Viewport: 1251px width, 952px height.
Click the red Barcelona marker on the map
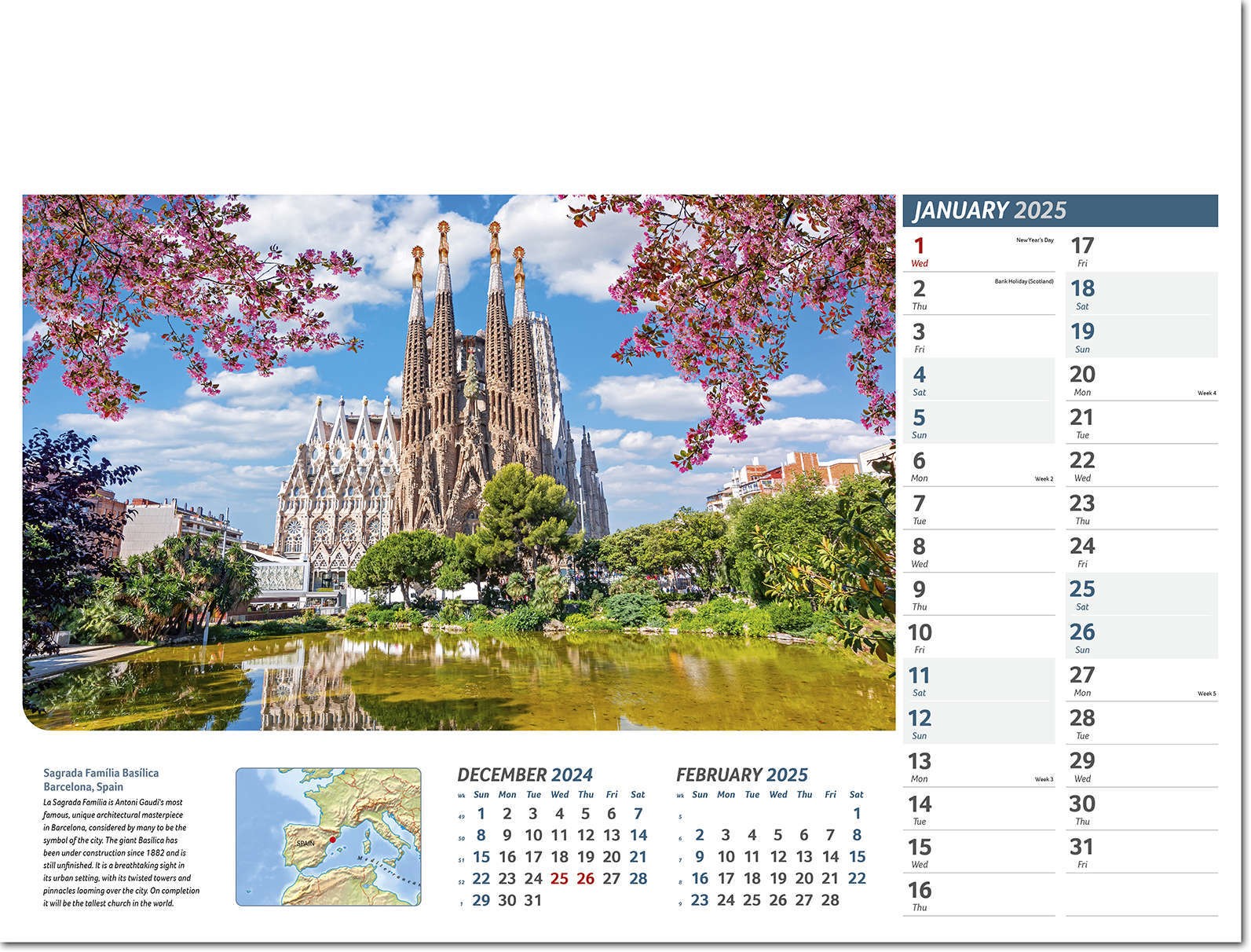tap(333, 840)
